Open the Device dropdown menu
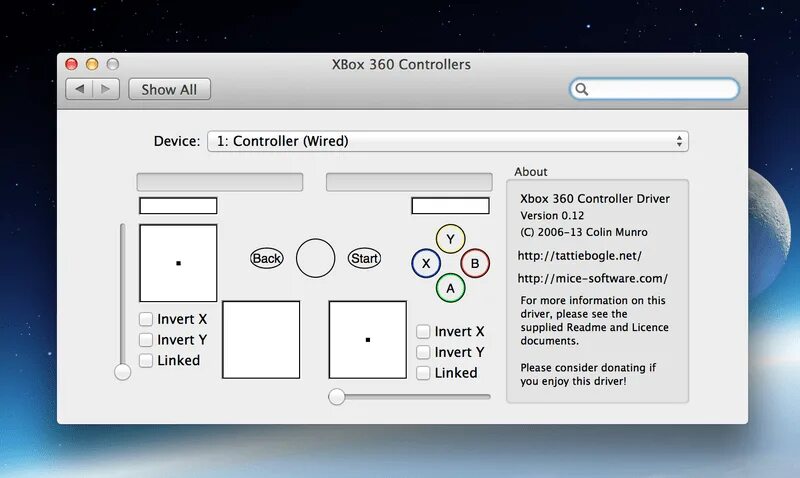Screen dimensions: 800x478 pos(447,141)
